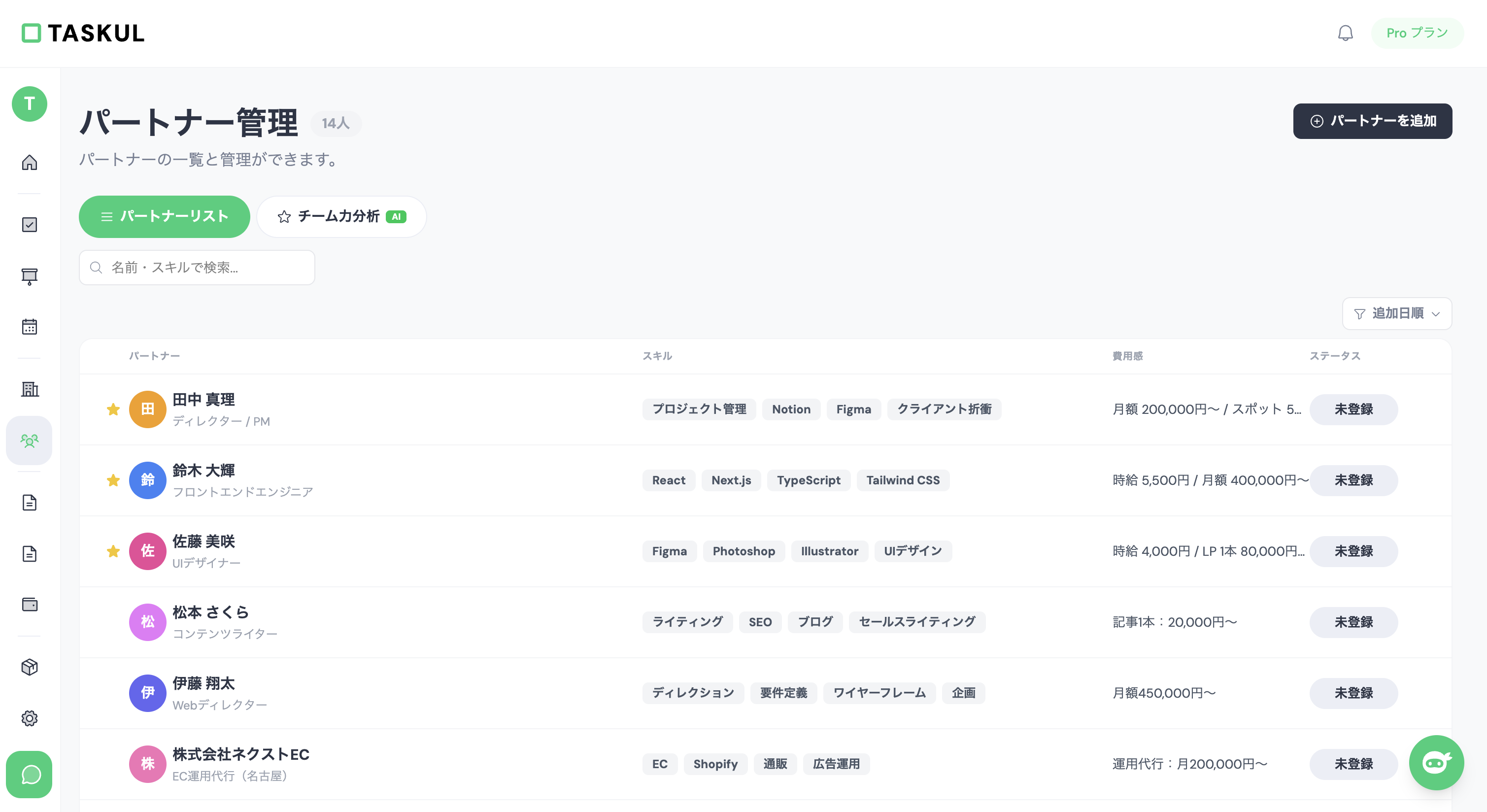Image resolution: width=1487 pixels, height=812 pixels.
Task: Click the スキル column header
Action: click(657, 356)
